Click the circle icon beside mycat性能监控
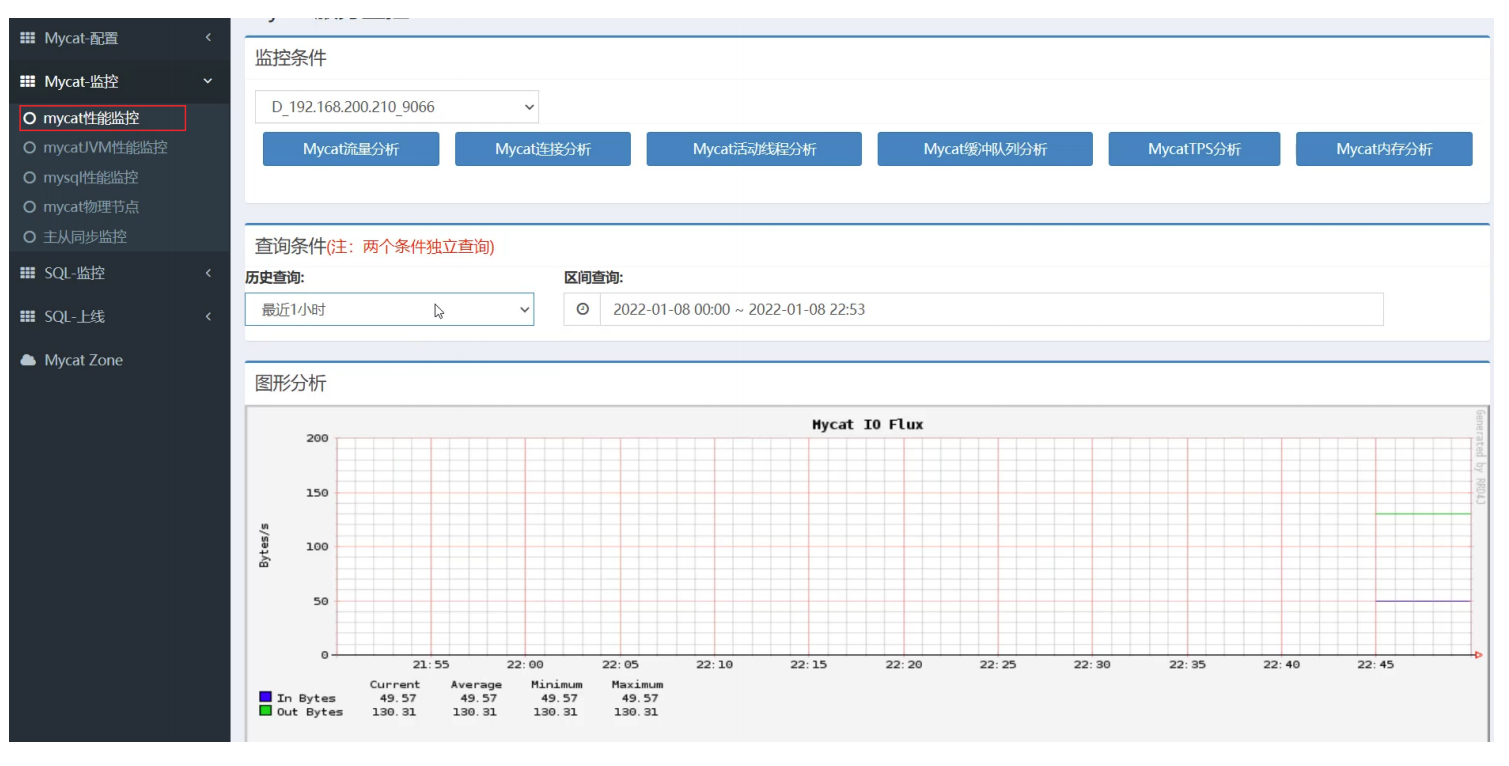 (29, 118)
